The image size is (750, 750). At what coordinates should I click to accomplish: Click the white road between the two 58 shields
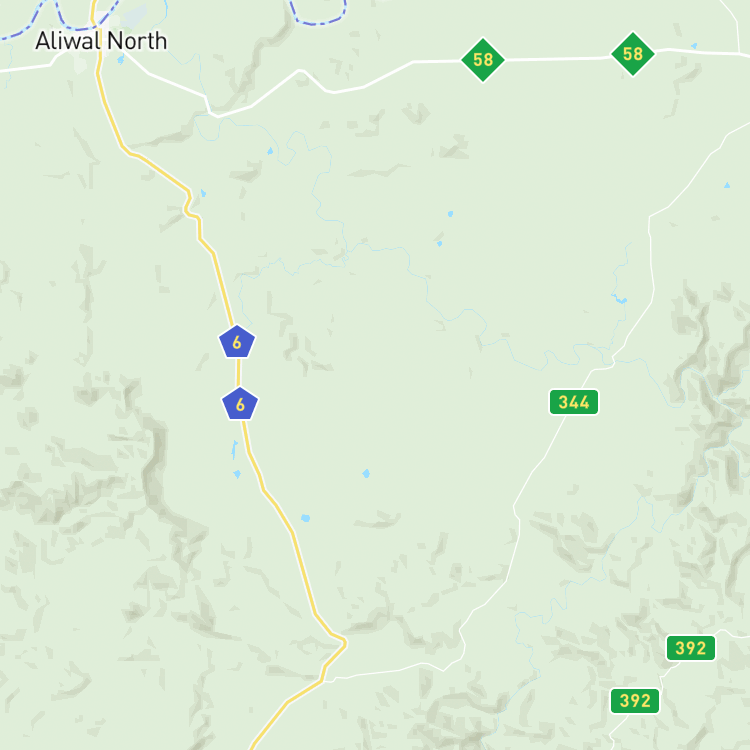(558, 59)
